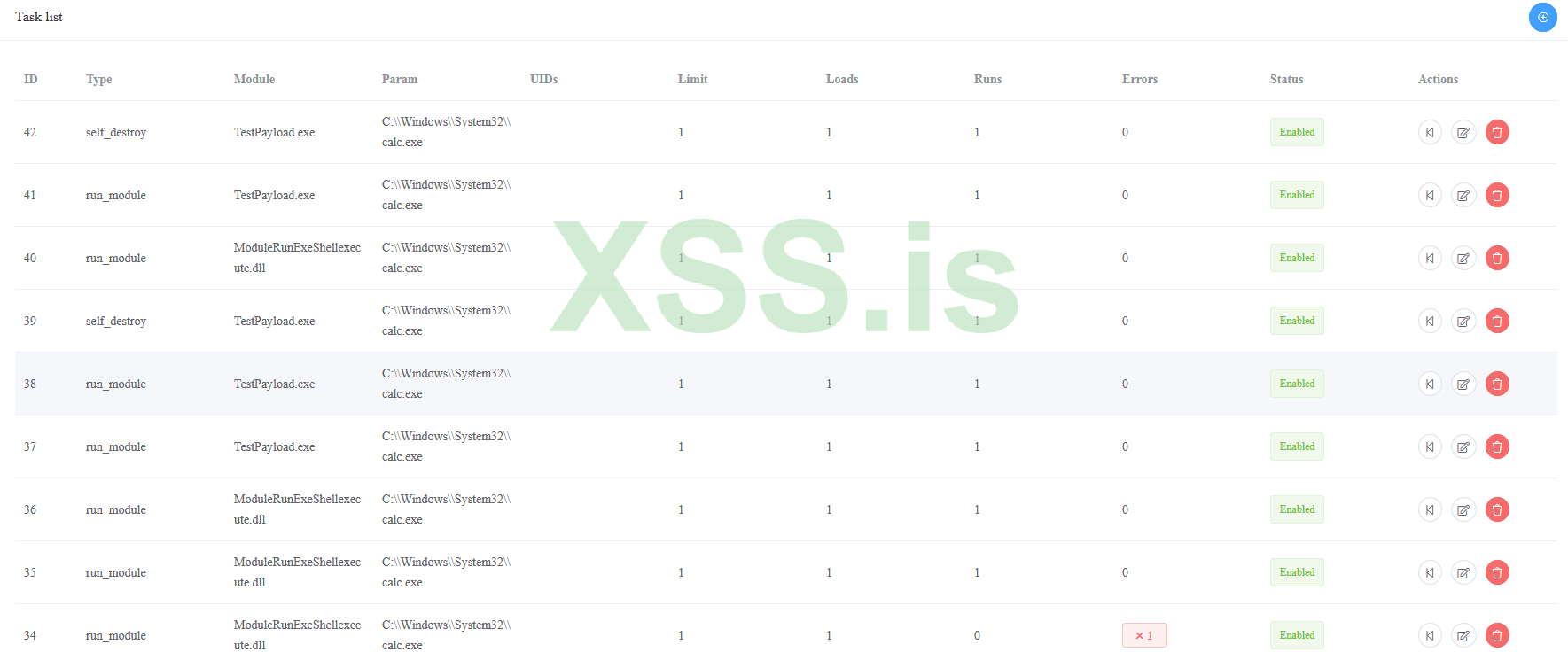
Task: Click 'TestPayload.exe' module in task 41's row
Action: 275,195
